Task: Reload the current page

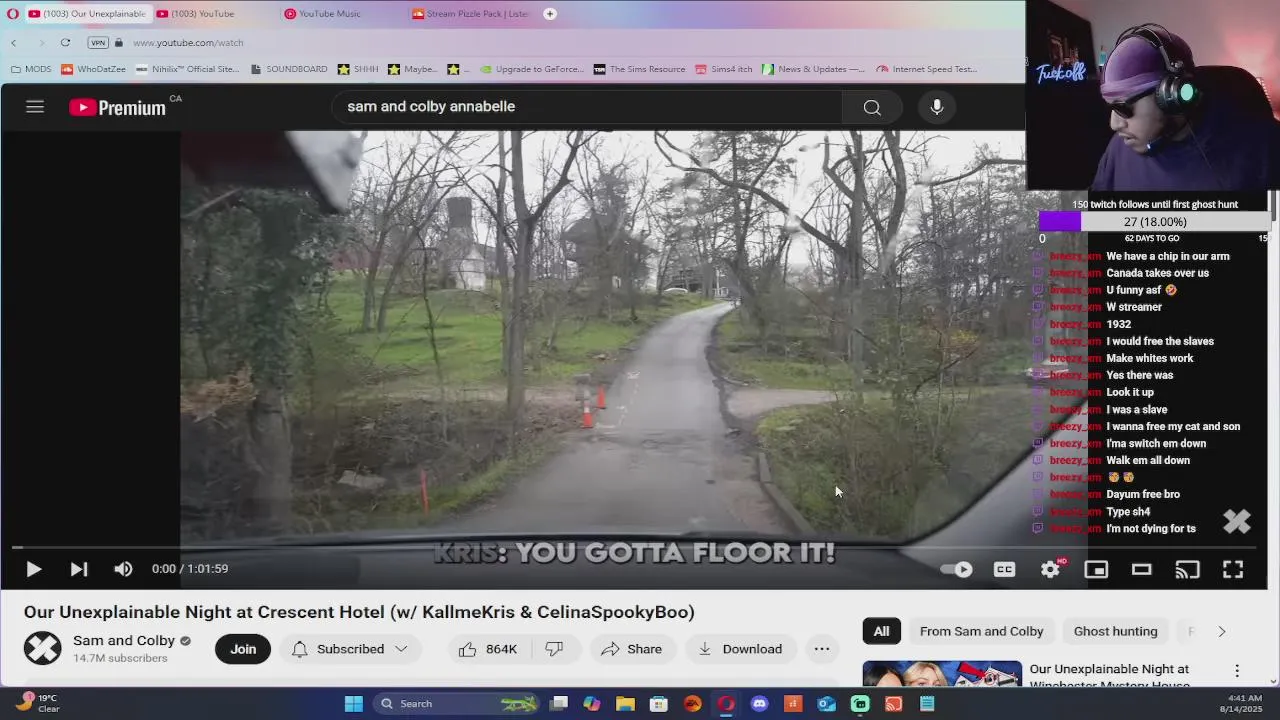Action: [x=65, y=43]
